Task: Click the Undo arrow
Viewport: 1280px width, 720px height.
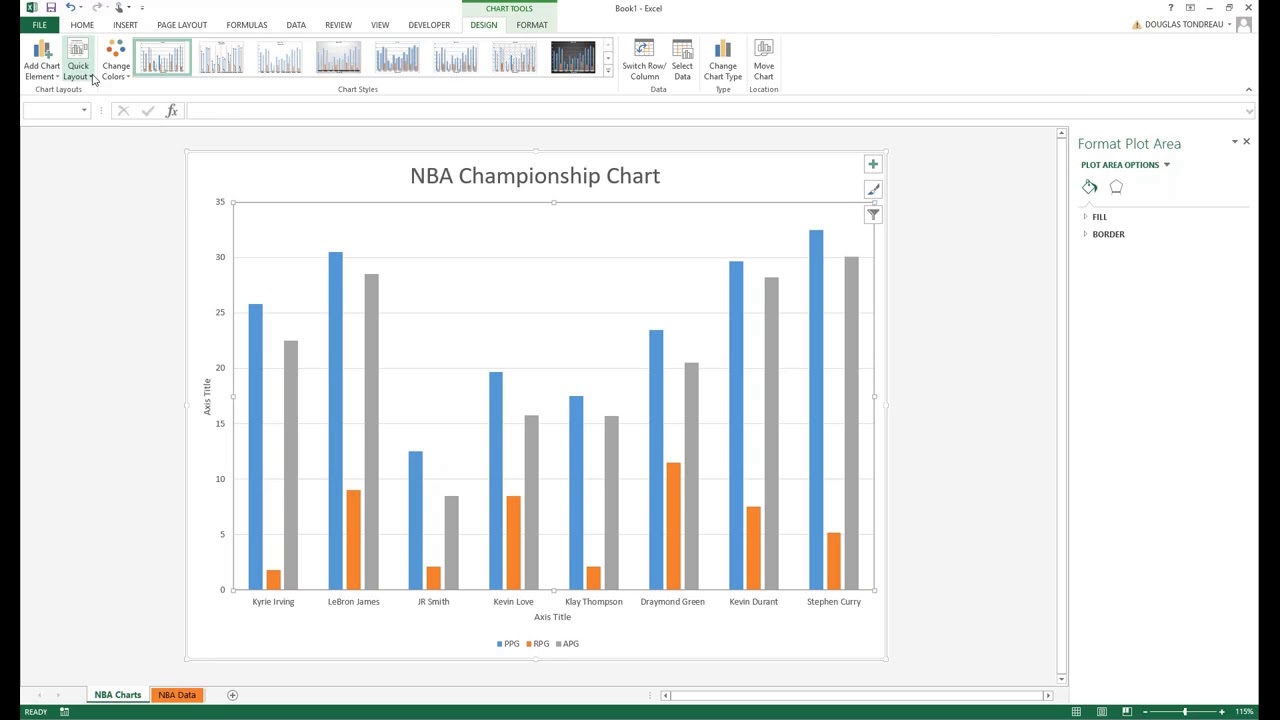Action: click(70, 8)
